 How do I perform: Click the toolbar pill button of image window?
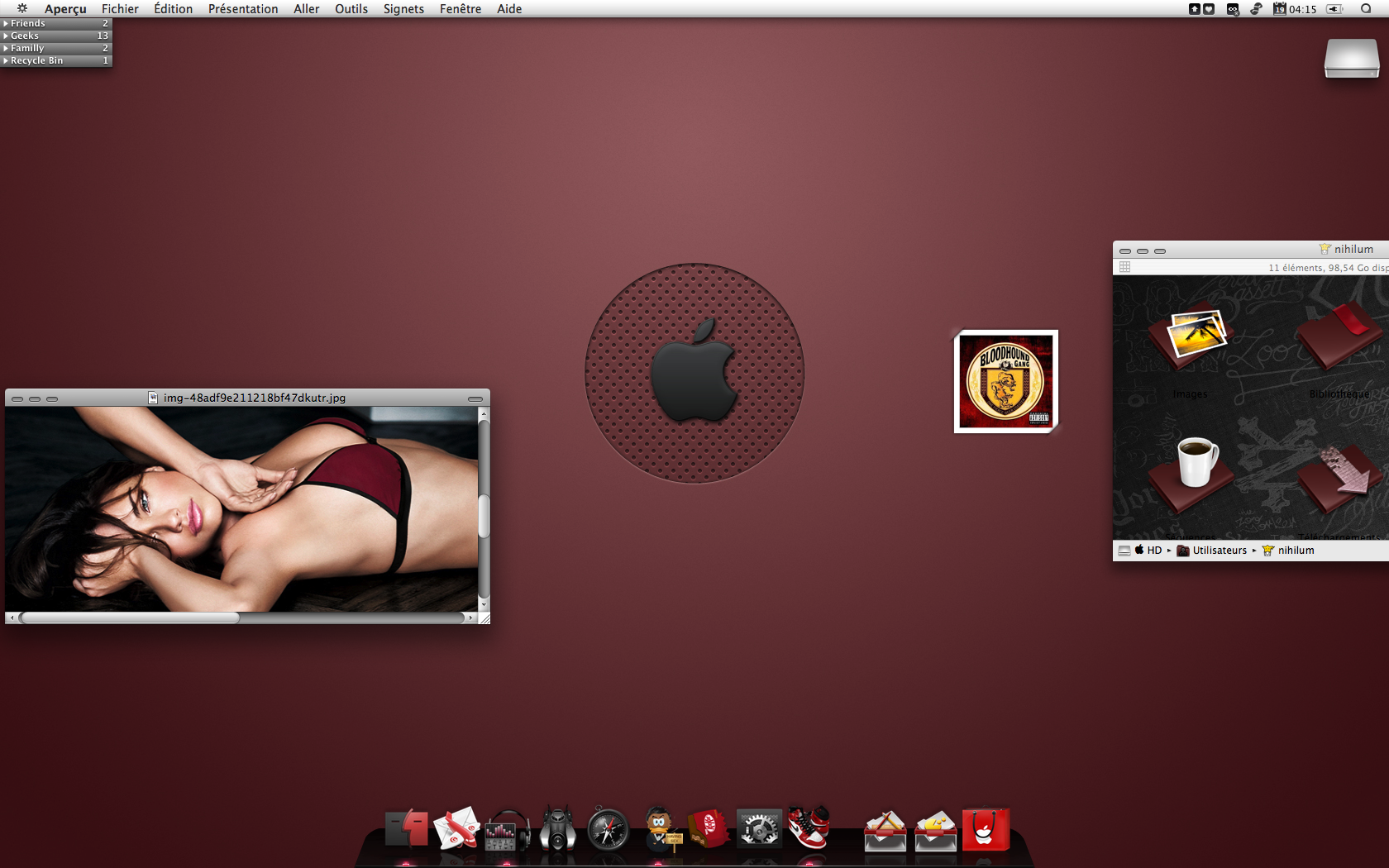tap(475, 398)
